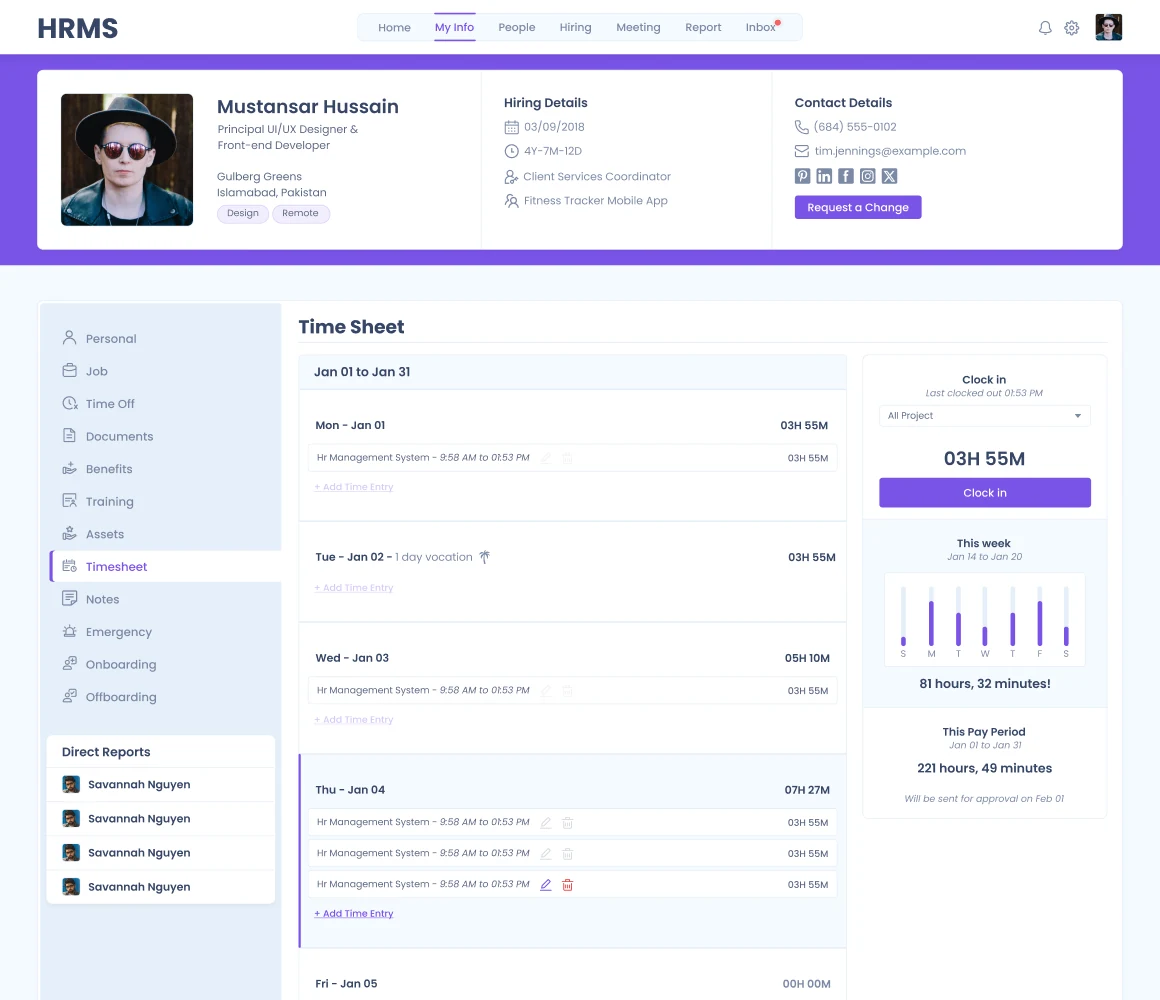This screenshot has height=1000, width=1160.
Task: Go to the Home tab
Action: (394, 27)
